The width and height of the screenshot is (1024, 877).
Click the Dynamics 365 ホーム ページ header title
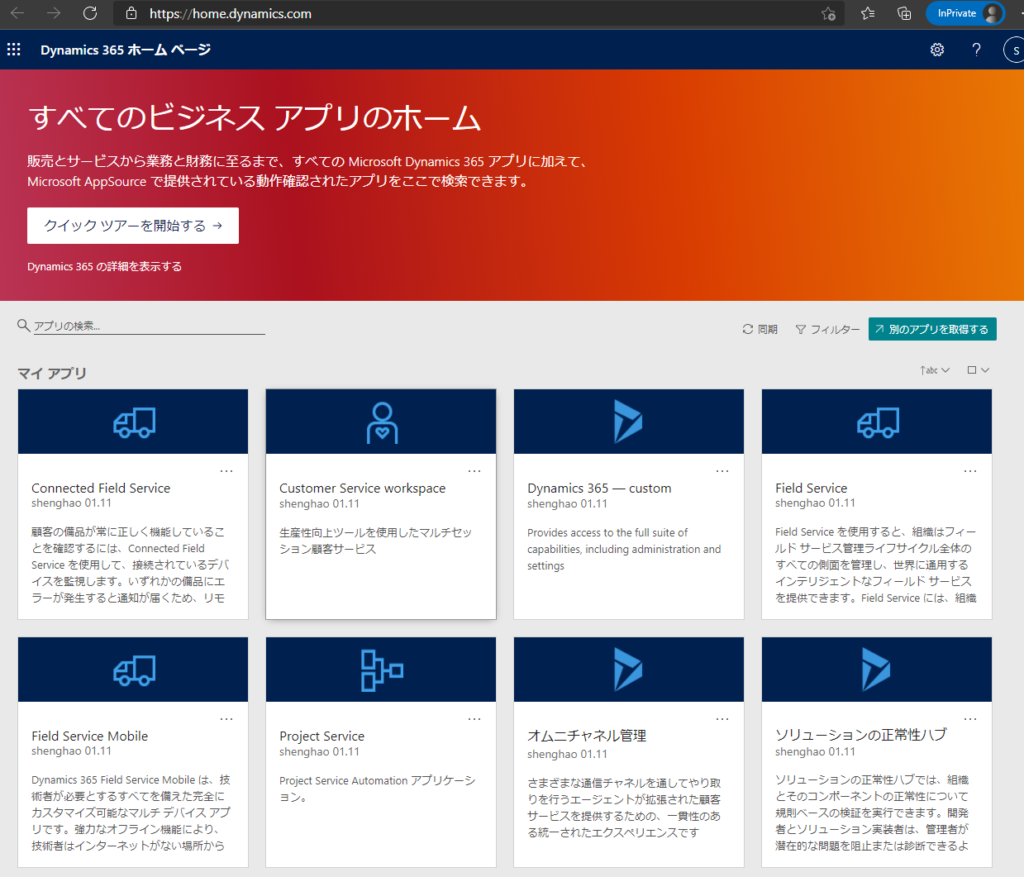(x=125, y=50)
